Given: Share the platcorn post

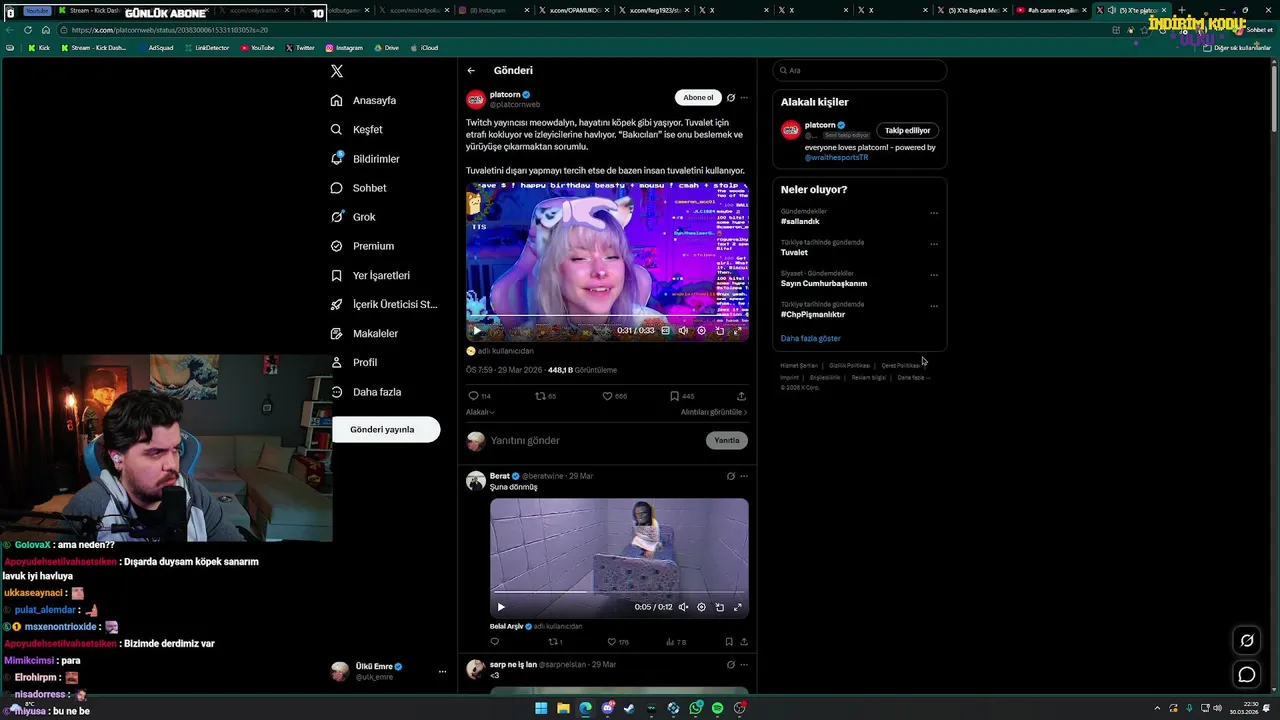Looking at the screenshot, I should coord(741,396).
